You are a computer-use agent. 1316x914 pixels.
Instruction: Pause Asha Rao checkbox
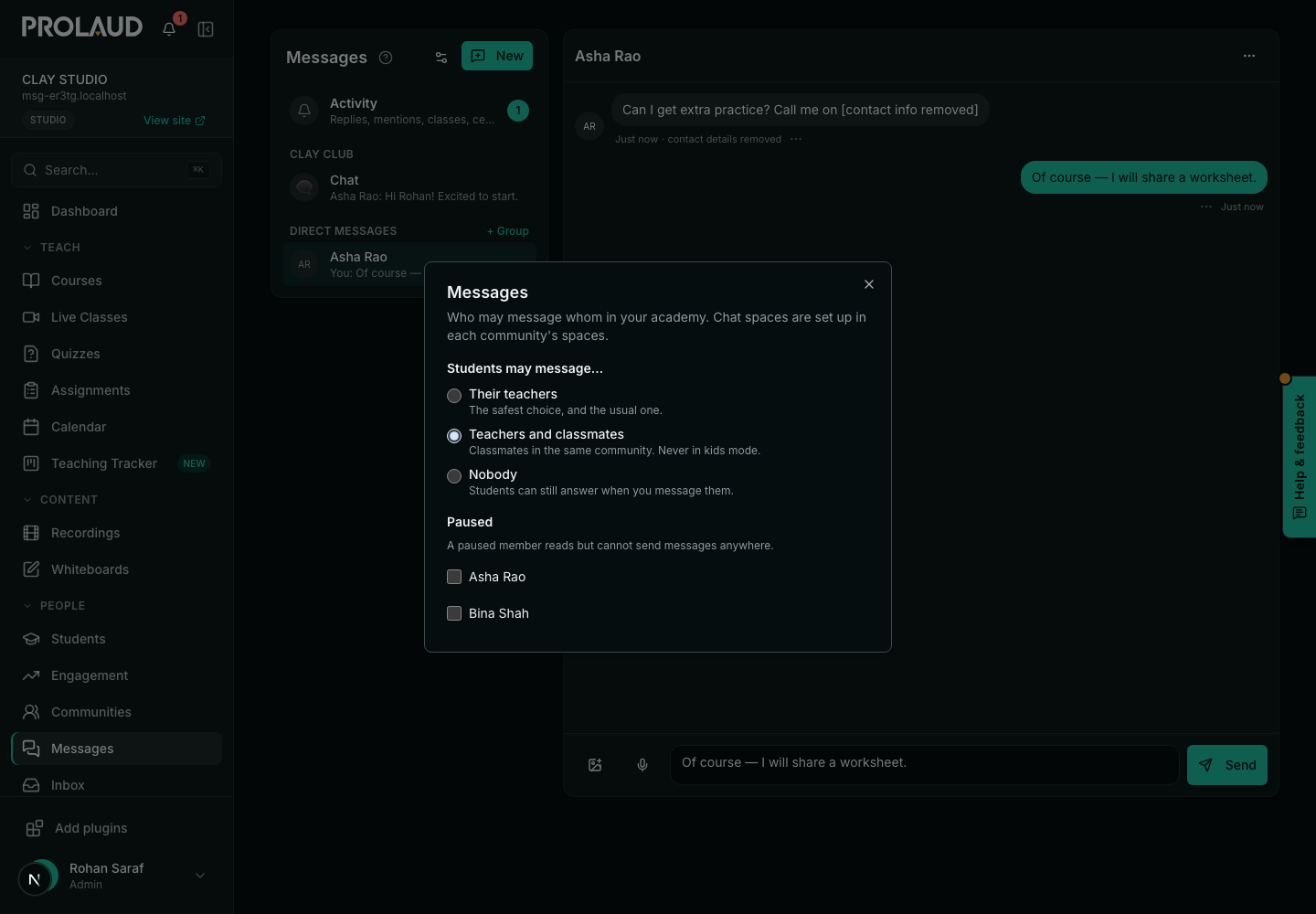pyautogui.click(x=454, y=577)
